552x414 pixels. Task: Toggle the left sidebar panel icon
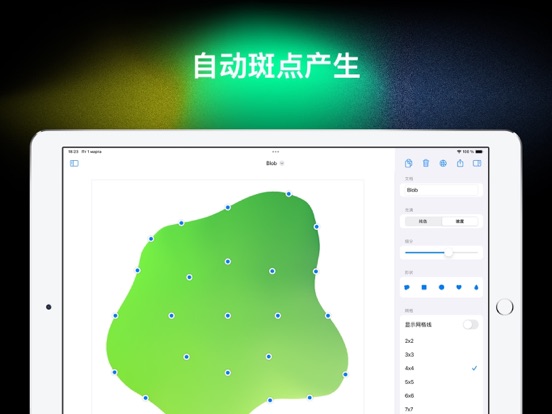pyautogui.click(x=74, y=163)
